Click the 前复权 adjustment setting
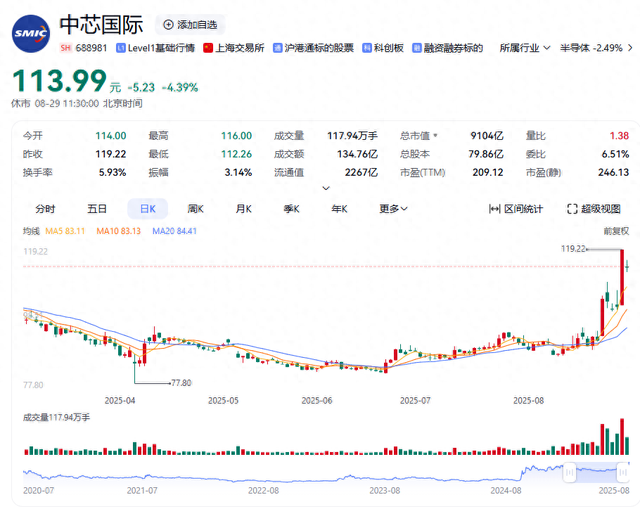Image resolution: width=640 pixels, height=509 pixels. pos(616,231)
